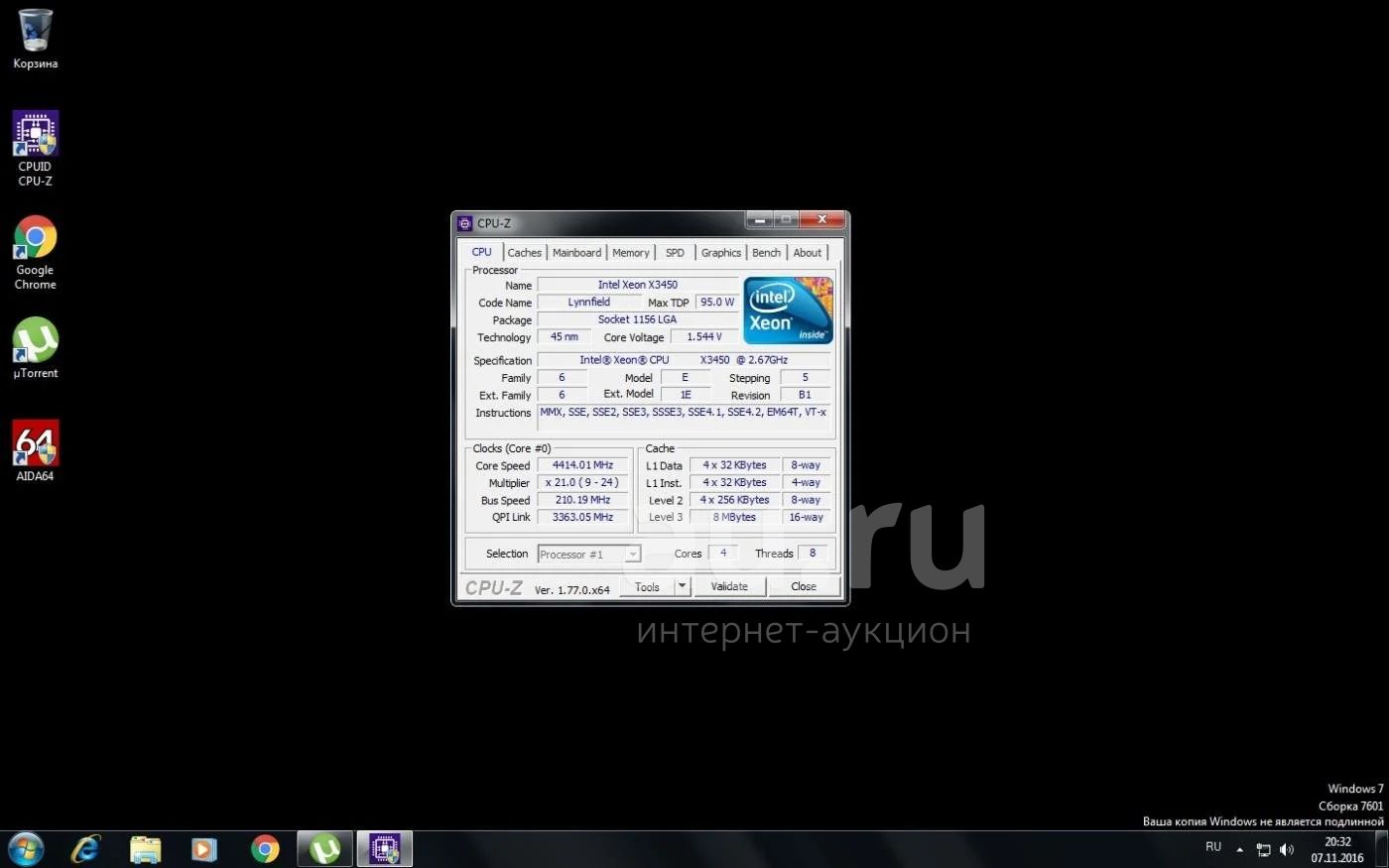Select the CPUID CPU-Z desktop shortcut
The image size is (1389, 868).
[x=35, y=149]
